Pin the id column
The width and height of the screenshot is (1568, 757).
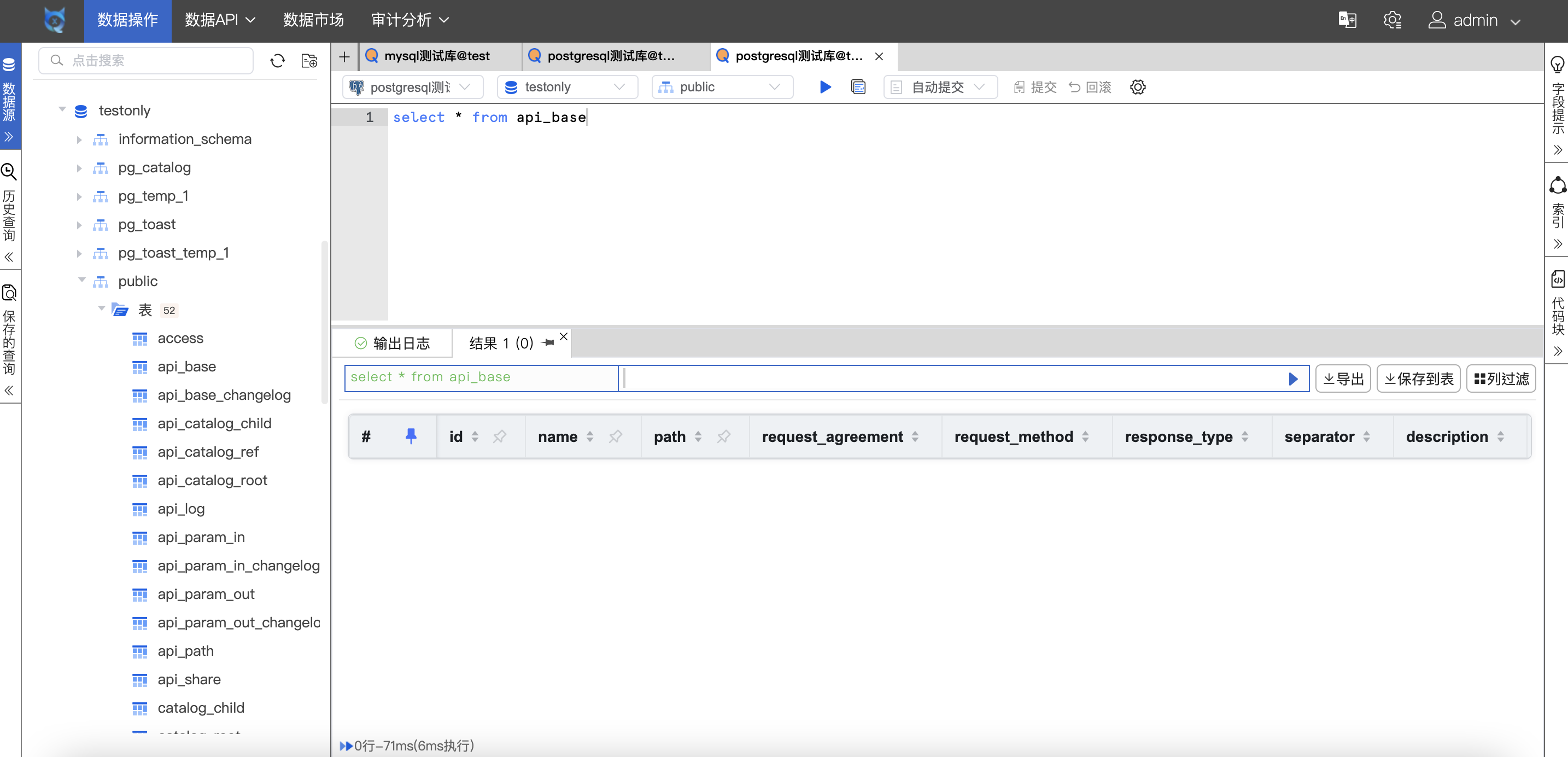500,436
